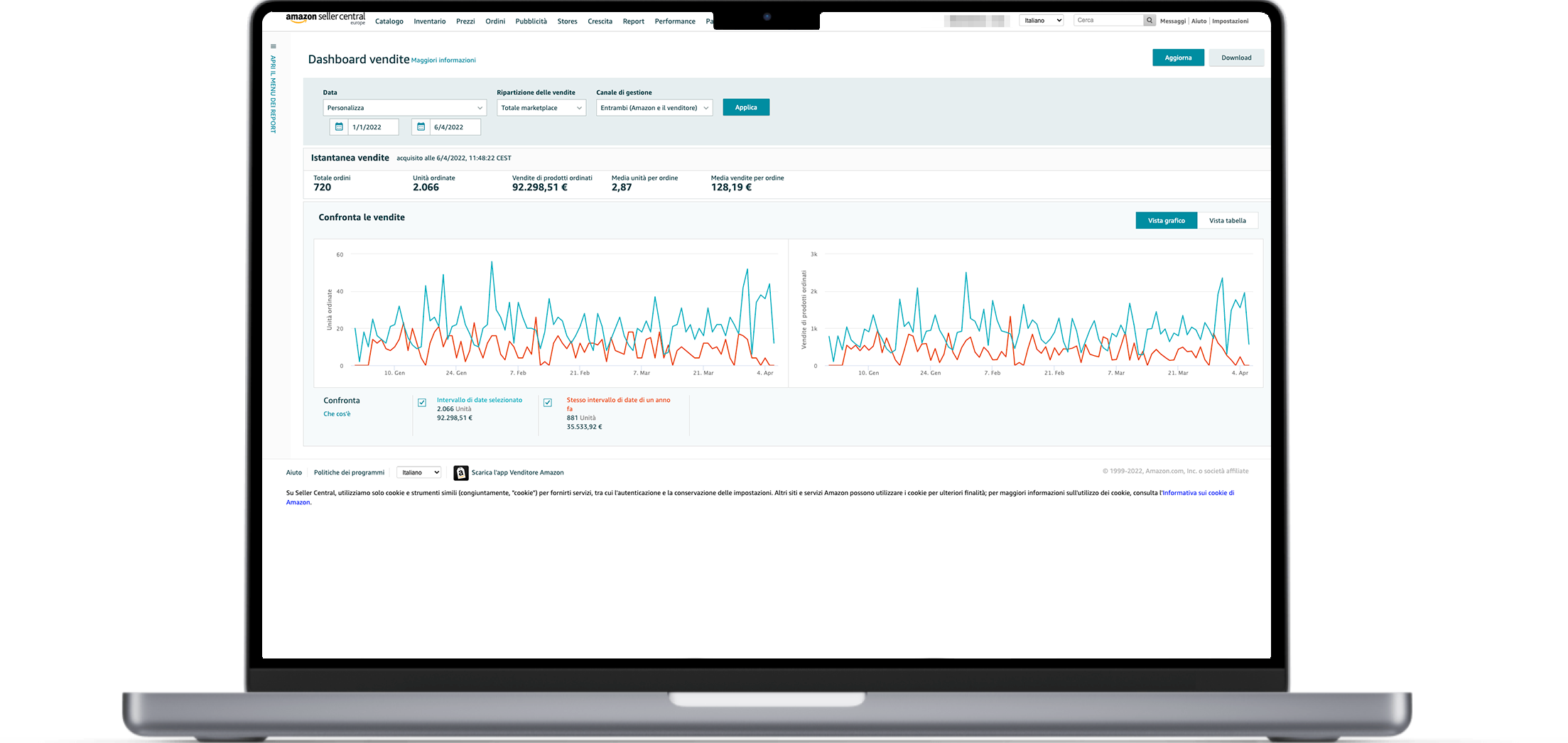The image size is (1568, 743).
Task: Click the end date field 6/4/2022
Action: tap(455, 127)
